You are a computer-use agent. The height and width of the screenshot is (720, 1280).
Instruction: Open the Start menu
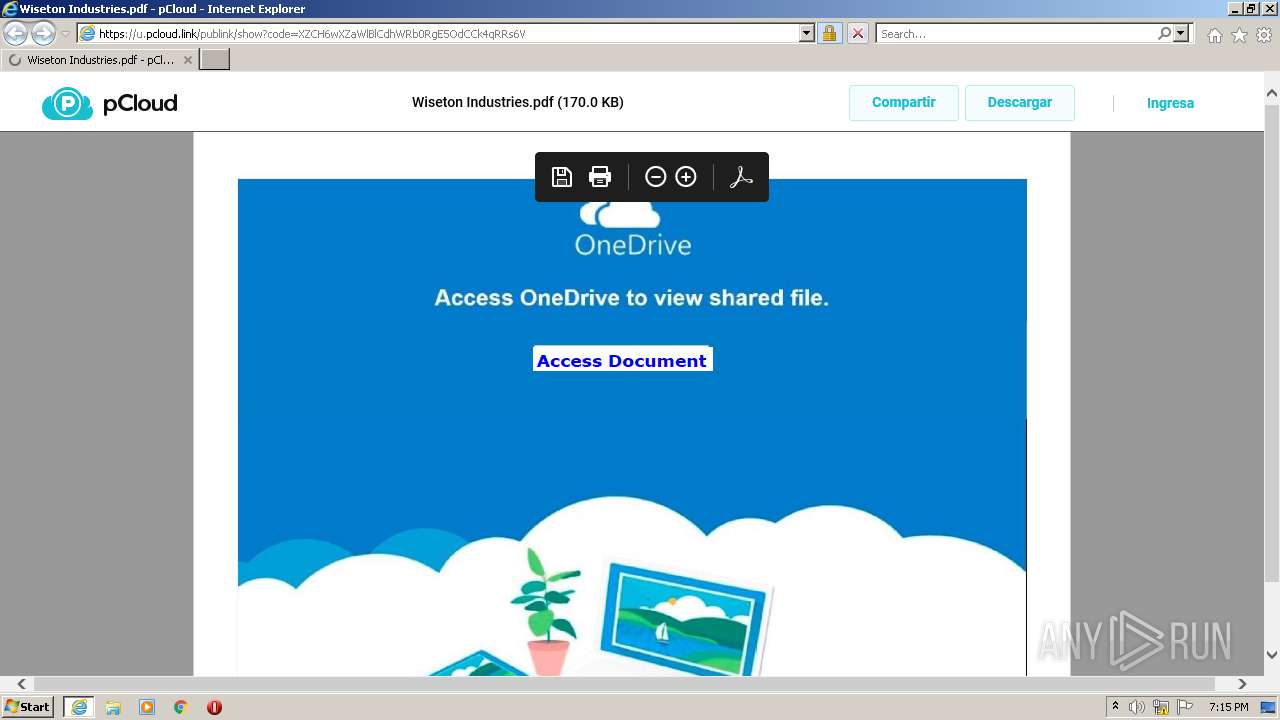28,707
